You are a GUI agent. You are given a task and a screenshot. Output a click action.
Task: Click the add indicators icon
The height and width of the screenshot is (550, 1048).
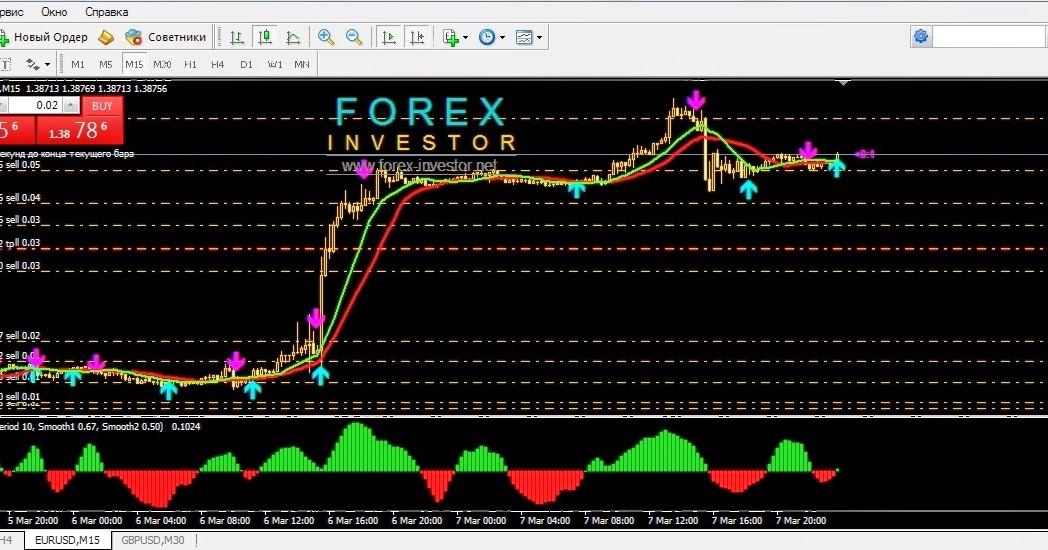point(450,37)
